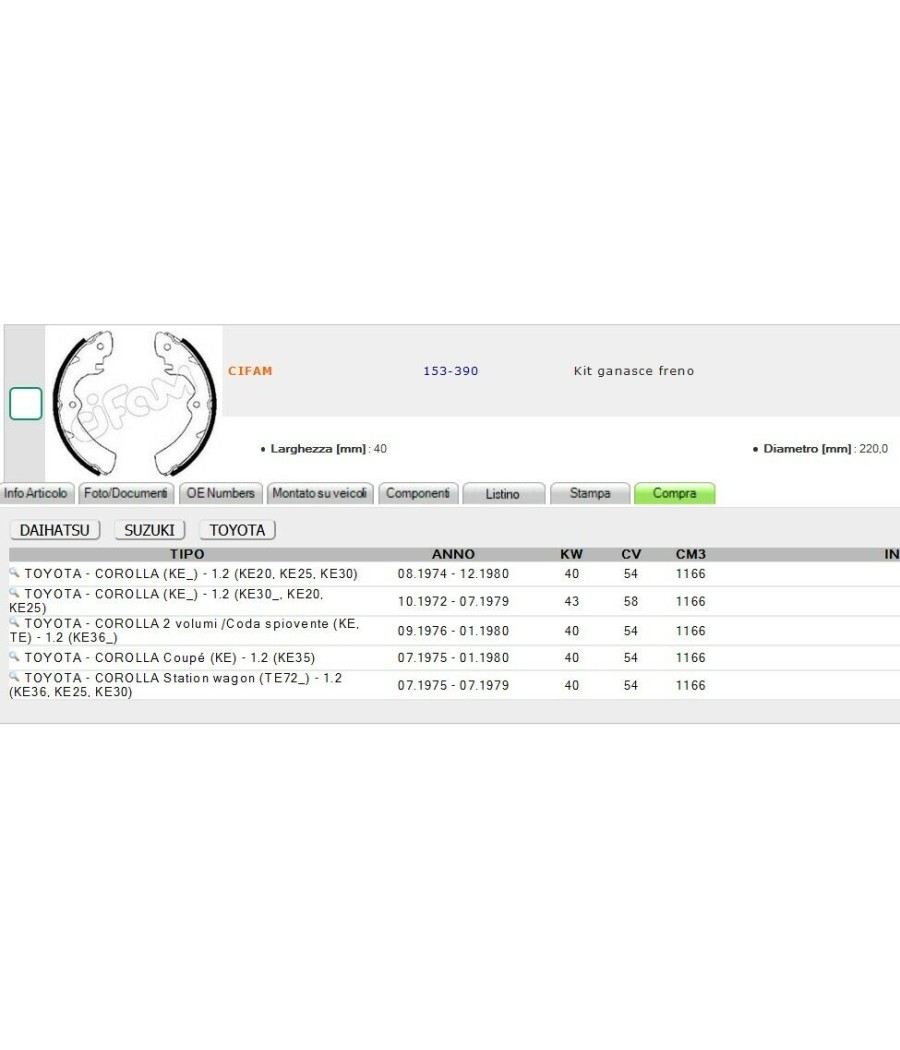Click the KW column header
Image resolution: width=900 pixels, height=1050 pixels.
tap(571, 554)
